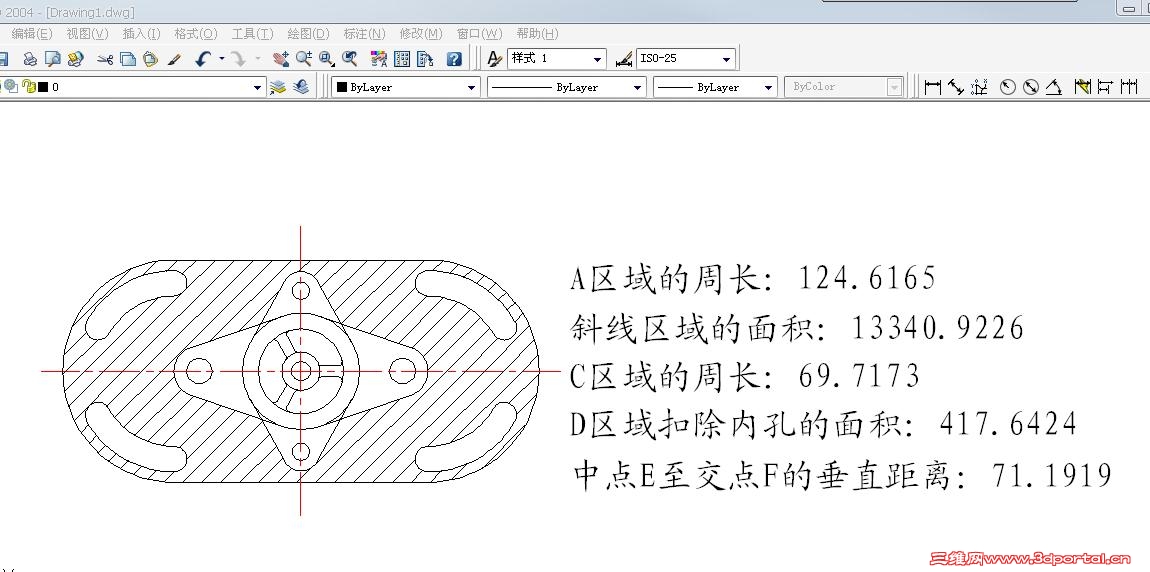Toggle the lock icon of layer 0
Image resolution: width=1150 pixels, height=572 pixels.
29,87
